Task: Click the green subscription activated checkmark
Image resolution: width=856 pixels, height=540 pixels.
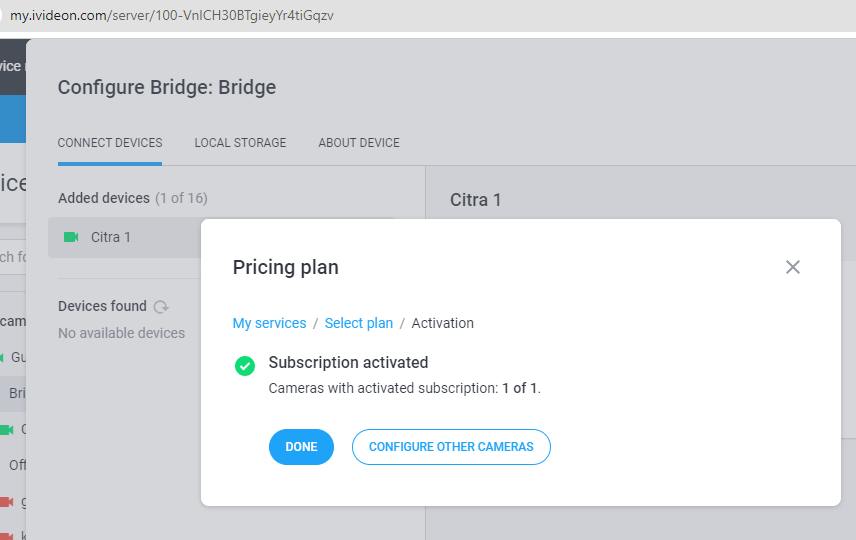Action: pos(245,366)
